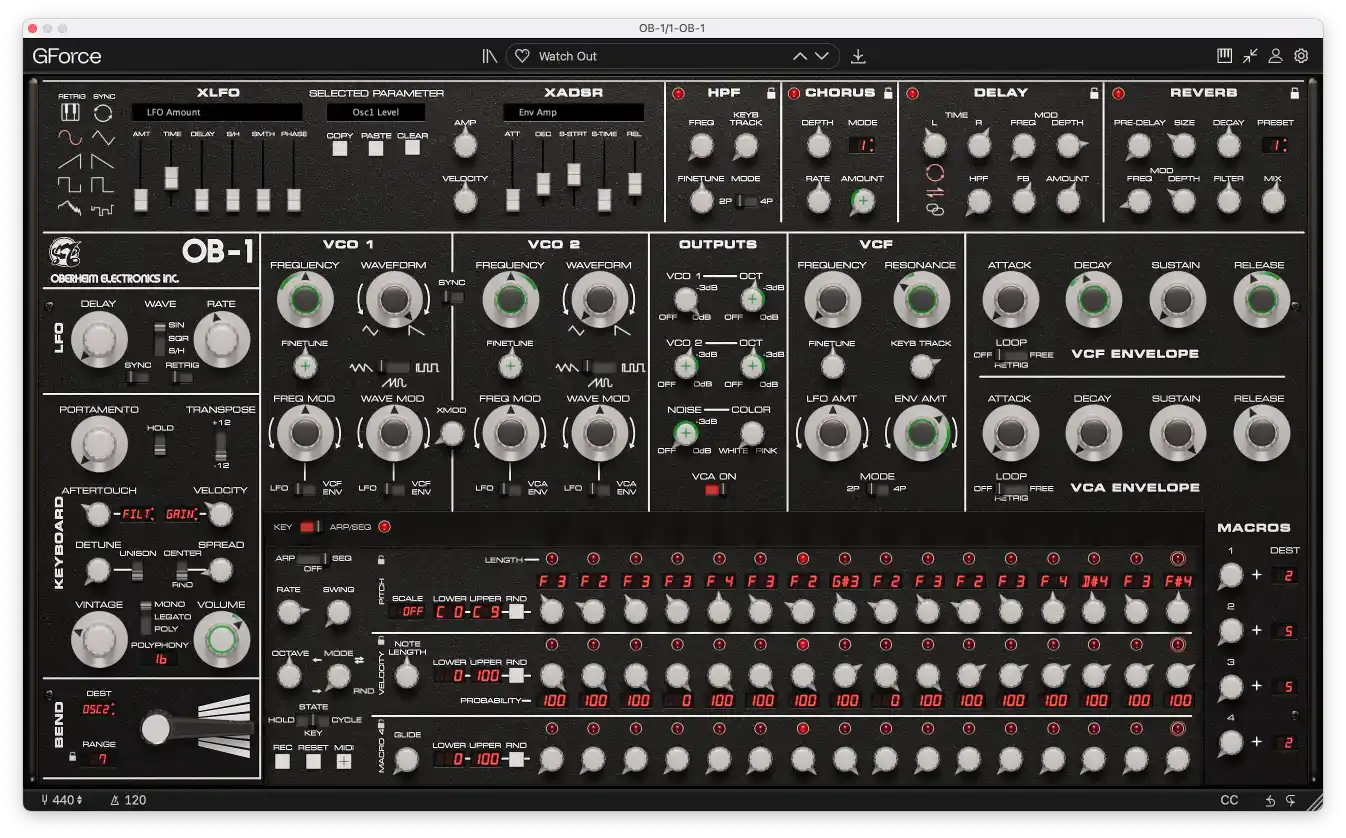Viewport: 1346px width, 838px height.
Task: Click the CLEAR button
Action: (x=412, y=148)
